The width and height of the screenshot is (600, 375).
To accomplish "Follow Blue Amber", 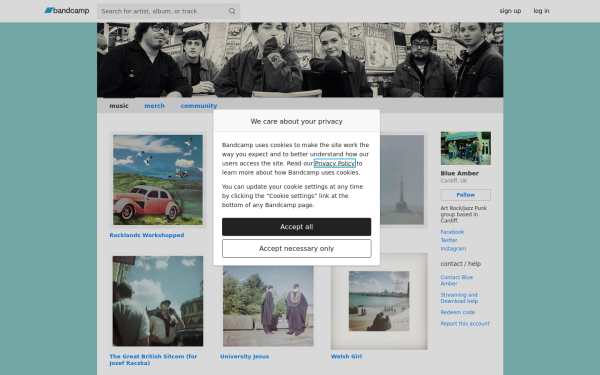I will click(x=465, y=195).
